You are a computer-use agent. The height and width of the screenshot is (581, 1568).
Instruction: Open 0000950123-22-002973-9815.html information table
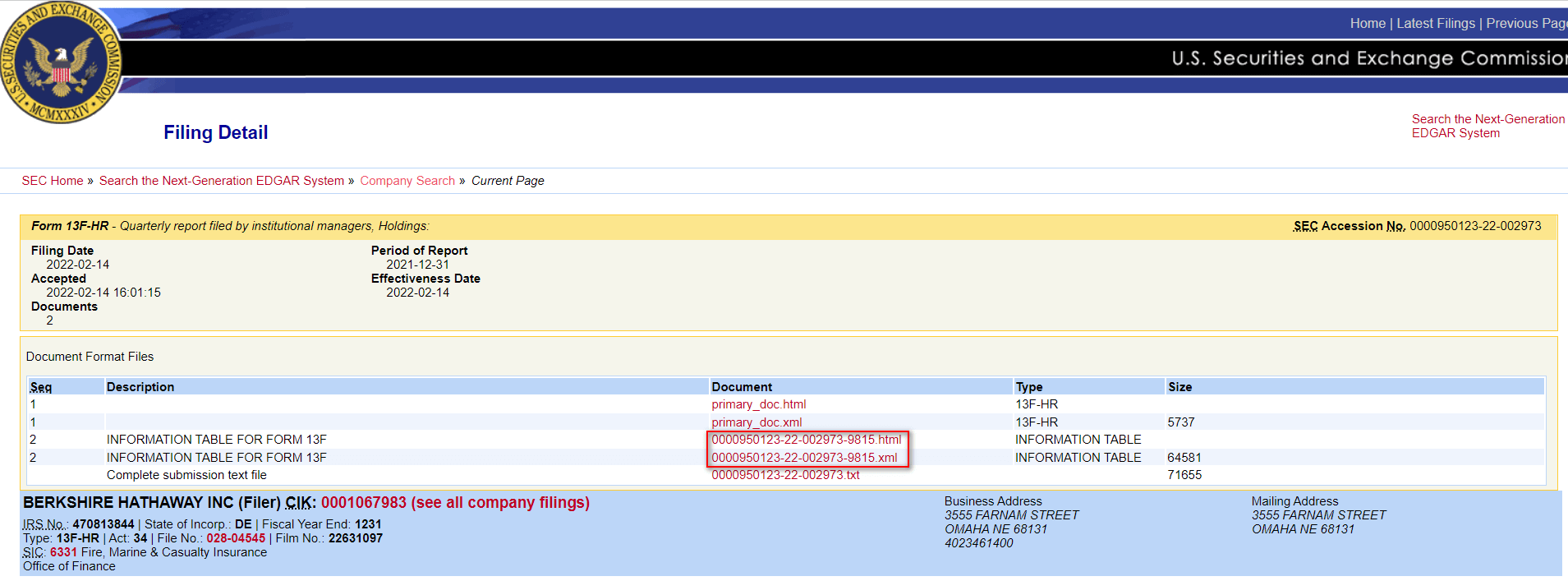(x=806, y=440)
